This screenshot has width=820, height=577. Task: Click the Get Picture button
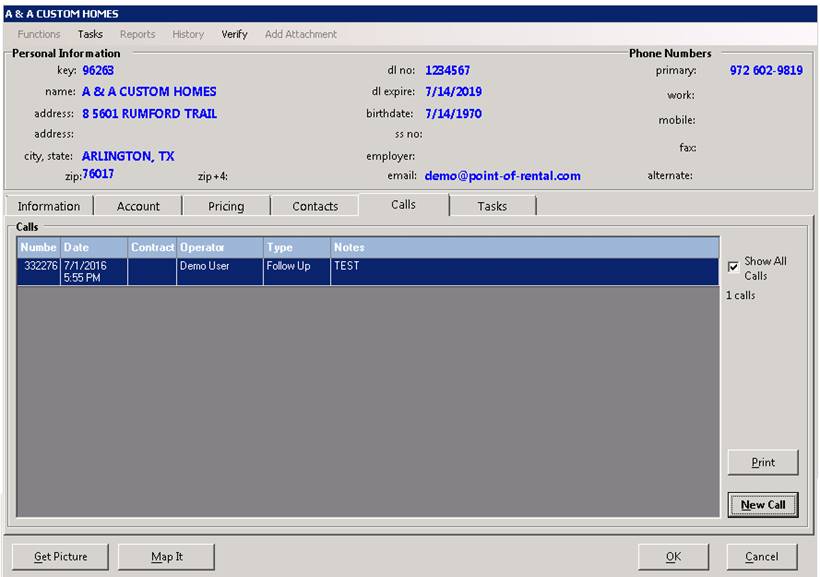coord(60,557)
